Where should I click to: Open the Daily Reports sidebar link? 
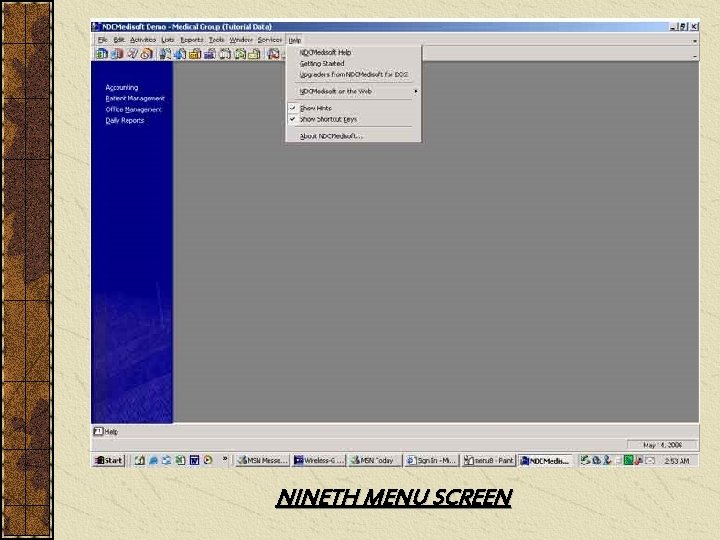click(125, 120)
